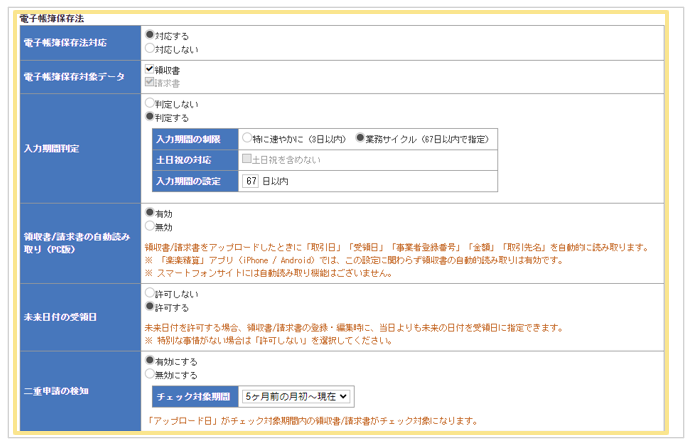Viewport: 690px width, 442px height.
Task: Disable auto-reading by selecting 無効
Action: click(150, 226)
